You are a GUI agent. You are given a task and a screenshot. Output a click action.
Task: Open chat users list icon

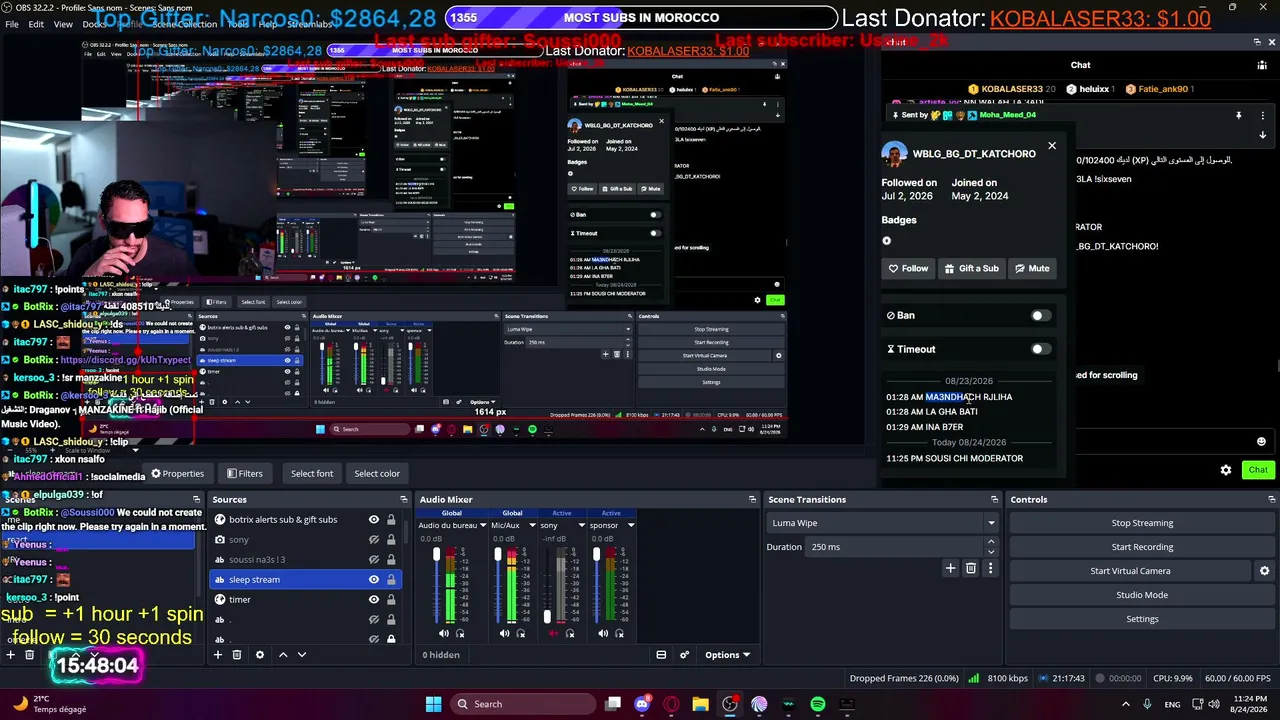click(x=1262, y=65)
